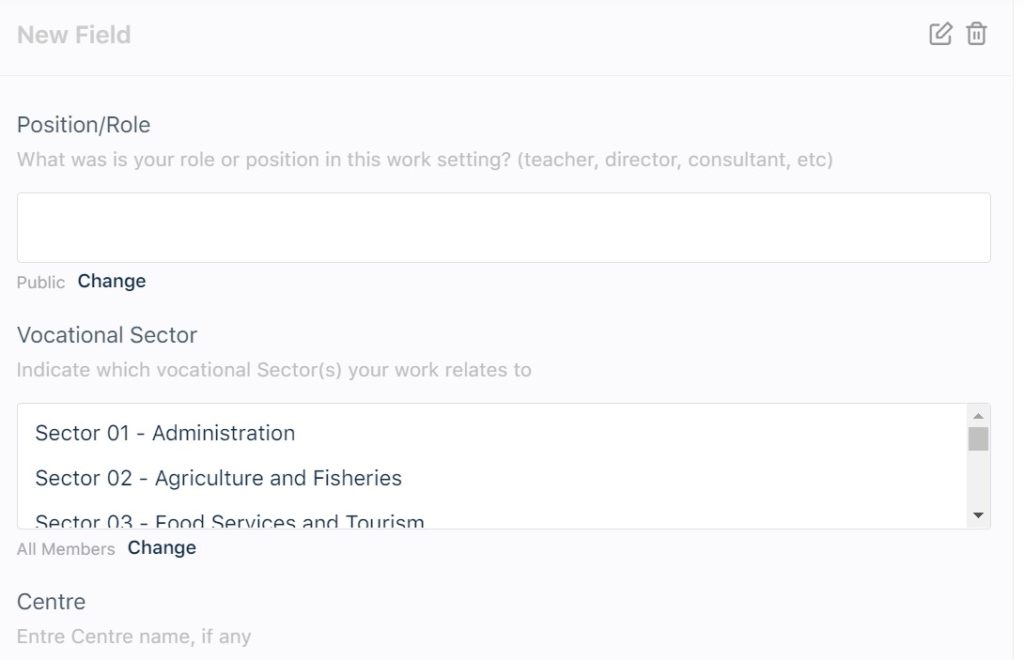Image resolution: width=1024 pixels, height=660 pixels.
Task: Click the Centre field label
Action: tap(51, 602)
